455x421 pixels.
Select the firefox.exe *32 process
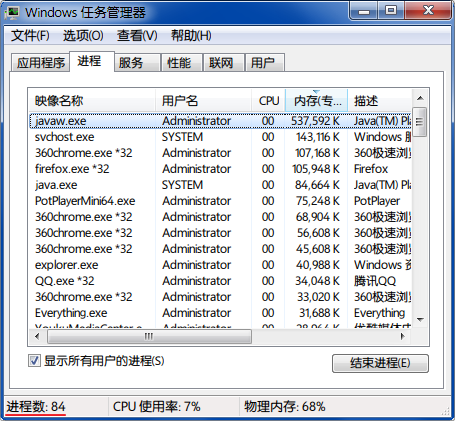[x=220, y=169]
